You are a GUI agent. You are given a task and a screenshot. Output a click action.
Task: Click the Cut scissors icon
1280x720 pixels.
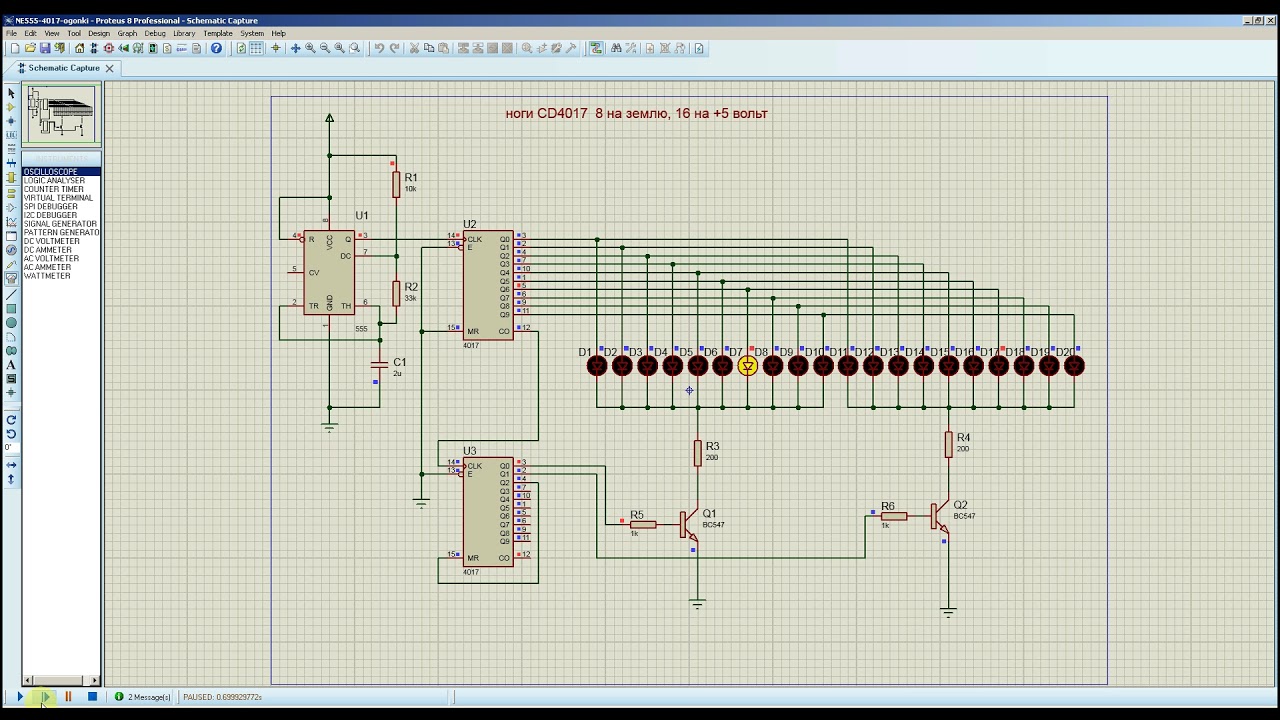click(414, 48)
